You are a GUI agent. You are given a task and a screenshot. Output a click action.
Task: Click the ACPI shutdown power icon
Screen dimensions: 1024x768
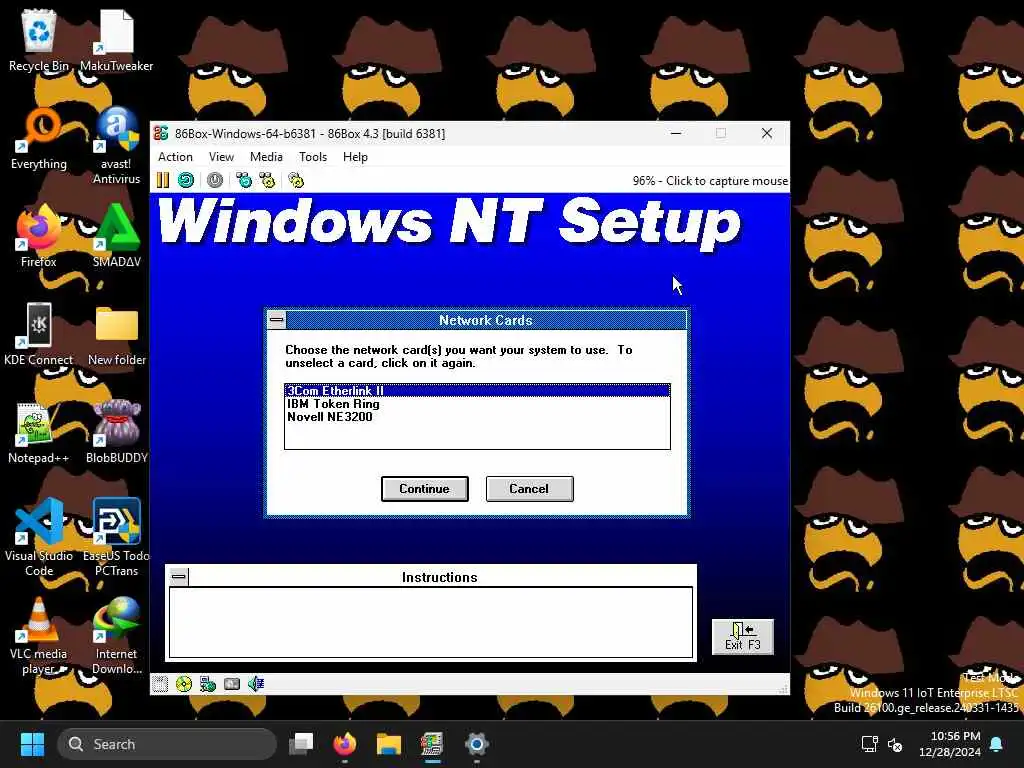pyautogui.click(x=215, y=180)
